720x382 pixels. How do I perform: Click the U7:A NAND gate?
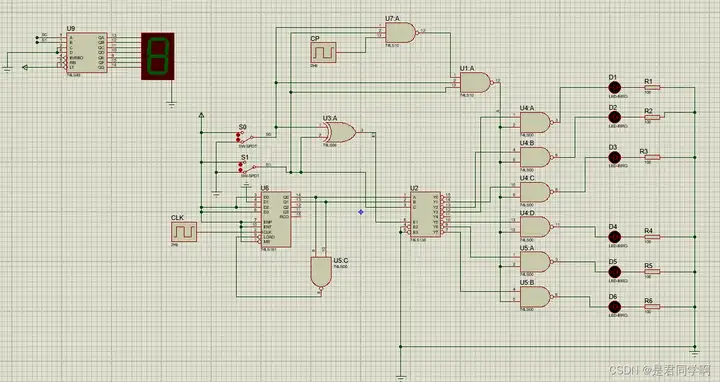click(401, 33)
